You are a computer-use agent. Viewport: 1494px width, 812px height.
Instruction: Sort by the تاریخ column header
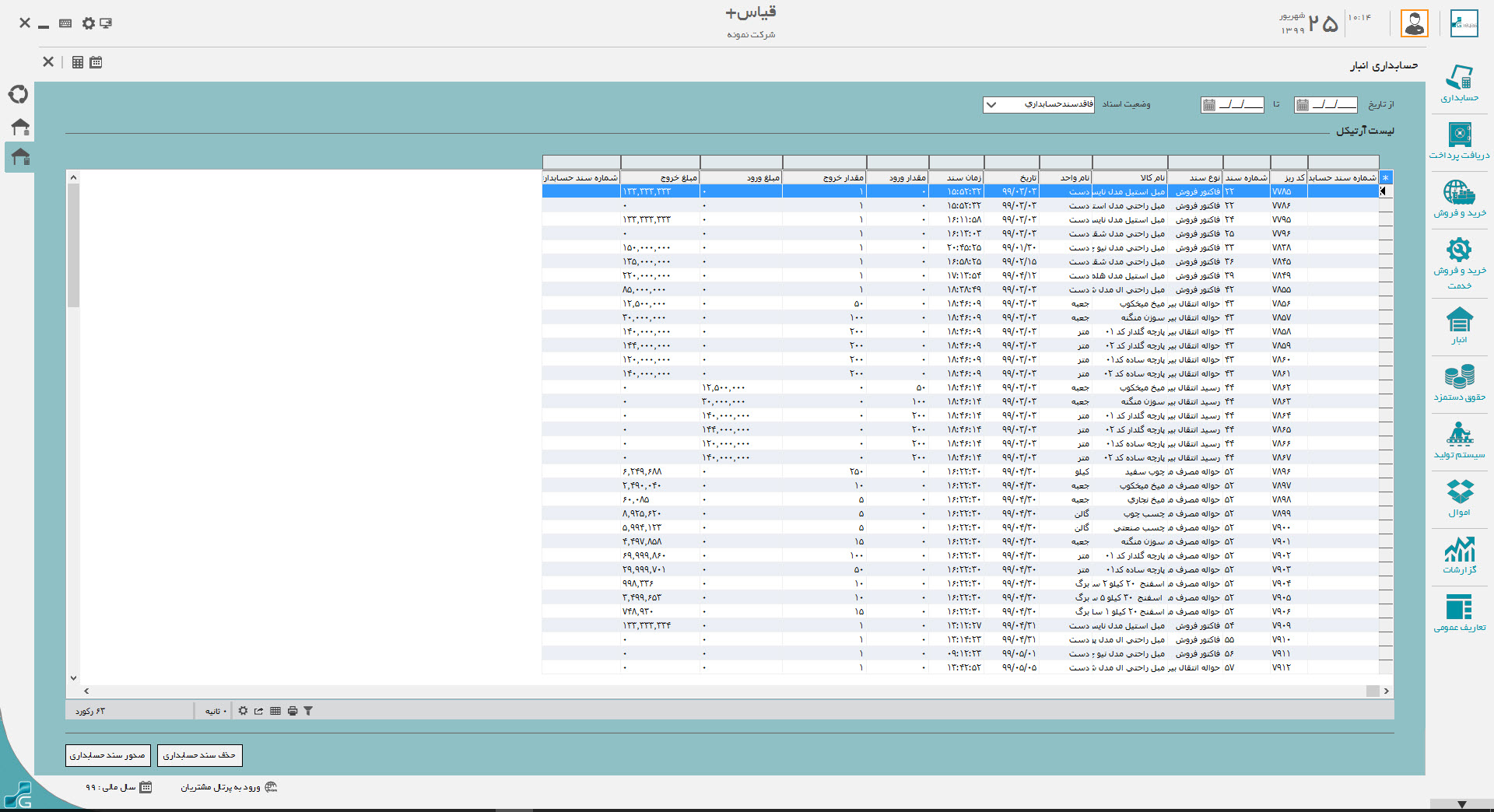coord(1012,178)
